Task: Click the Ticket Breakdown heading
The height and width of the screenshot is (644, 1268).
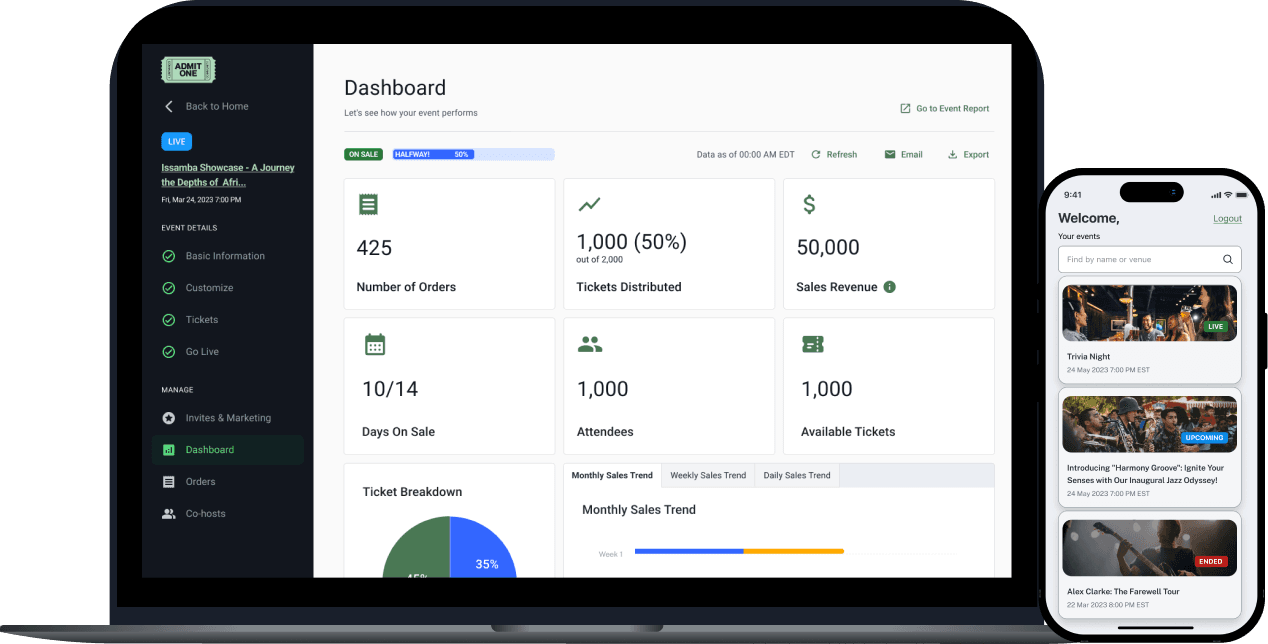Action: click(x=412, y=492)
